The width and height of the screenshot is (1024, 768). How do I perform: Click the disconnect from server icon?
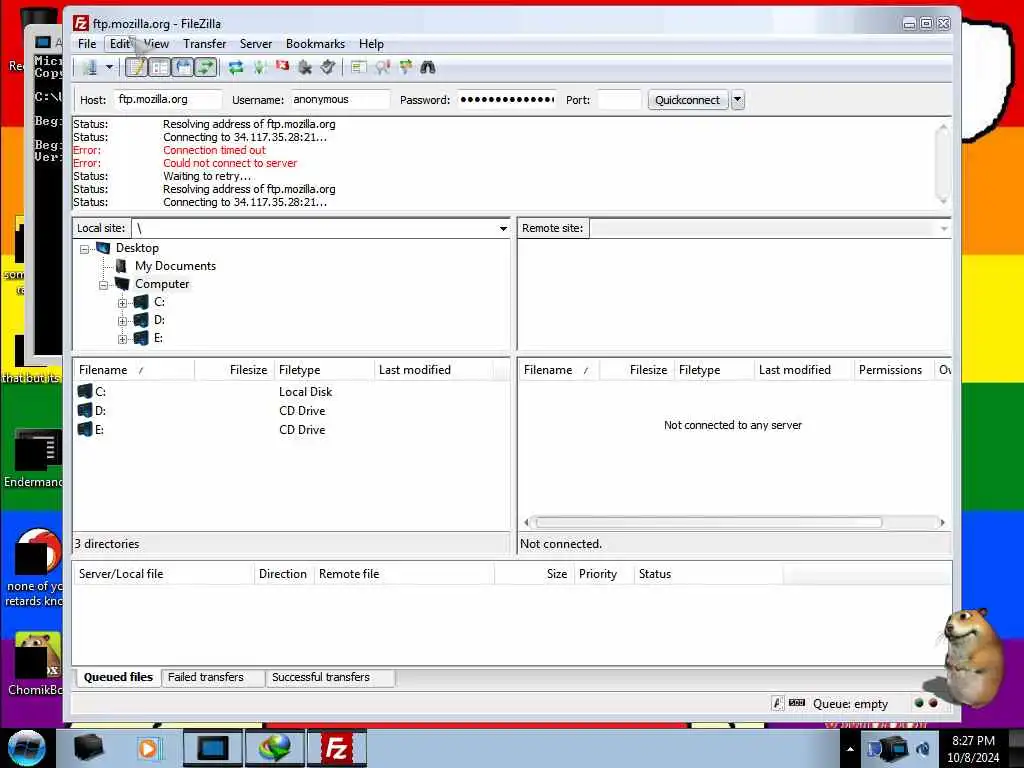click(305, 67)
